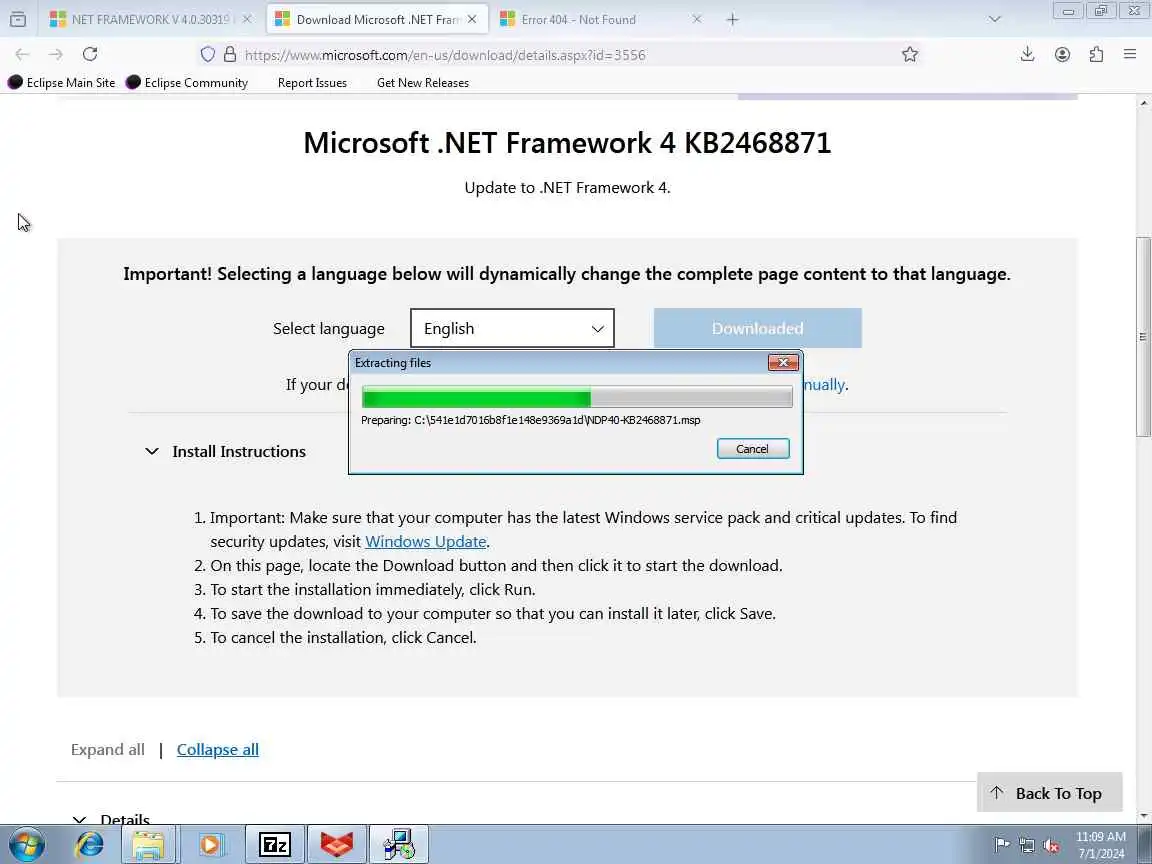
Task: Open the installer taskbar icon
Action: click(x=399, y=845)
